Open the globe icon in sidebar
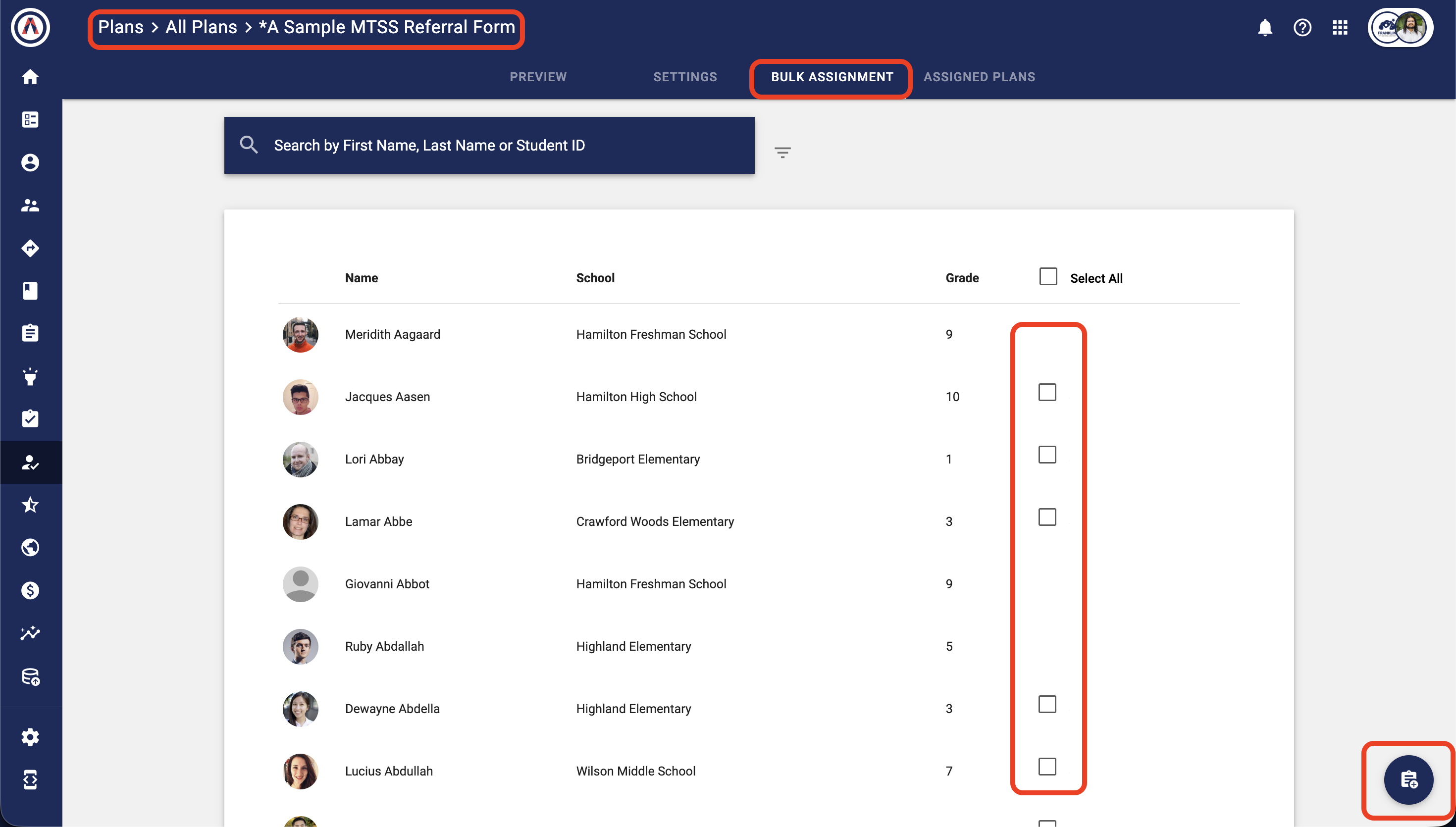The width and height of the screenshot is (1456, 827). (x=30, y=548)
